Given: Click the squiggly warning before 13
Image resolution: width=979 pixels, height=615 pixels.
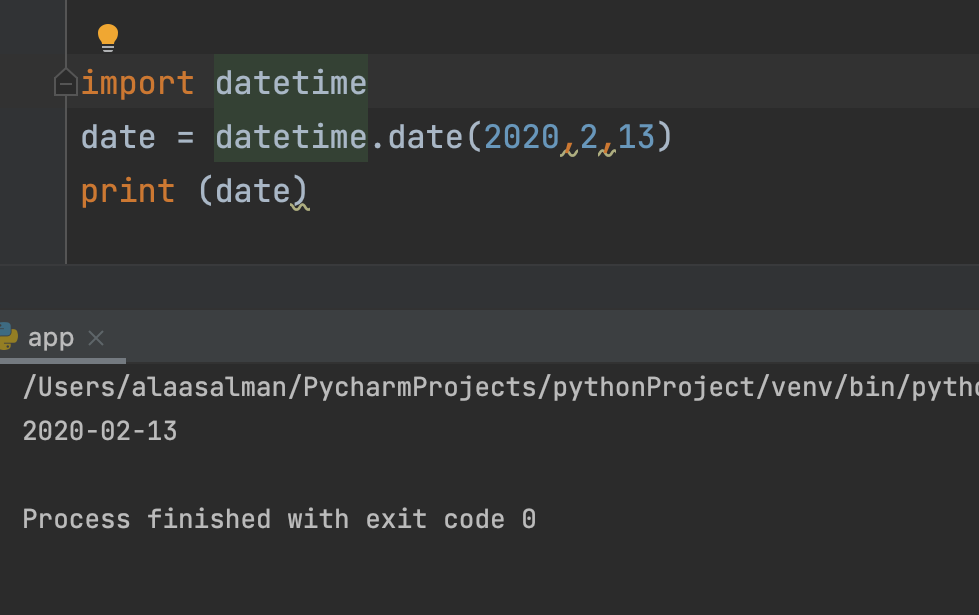Looking at the screenshot, I should click(x=607, y=150).
